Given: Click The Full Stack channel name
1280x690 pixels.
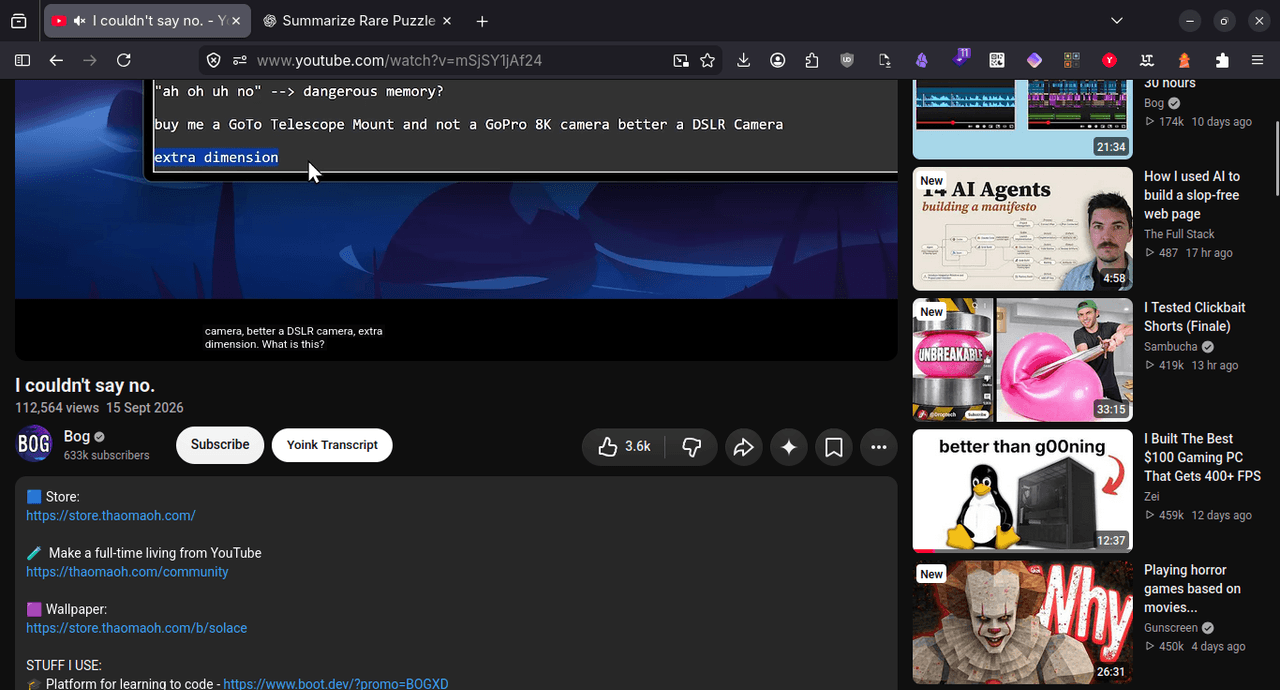Looking at the screenshot, I should coord(1179,234).
